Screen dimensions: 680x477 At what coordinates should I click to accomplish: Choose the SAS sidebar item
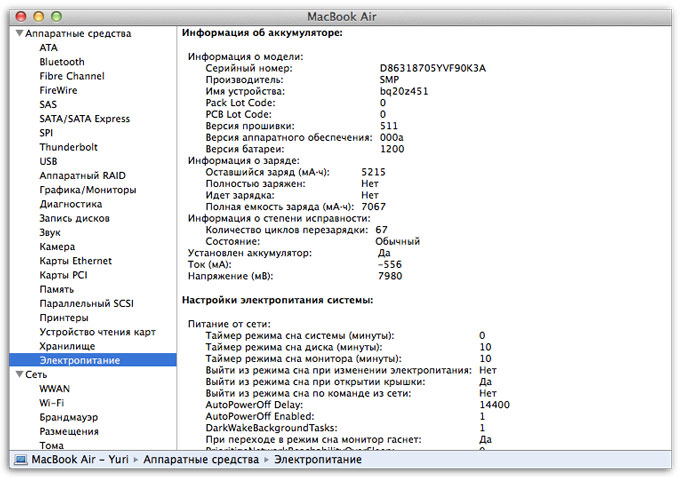pyautogui.click(x=48, y=105)
